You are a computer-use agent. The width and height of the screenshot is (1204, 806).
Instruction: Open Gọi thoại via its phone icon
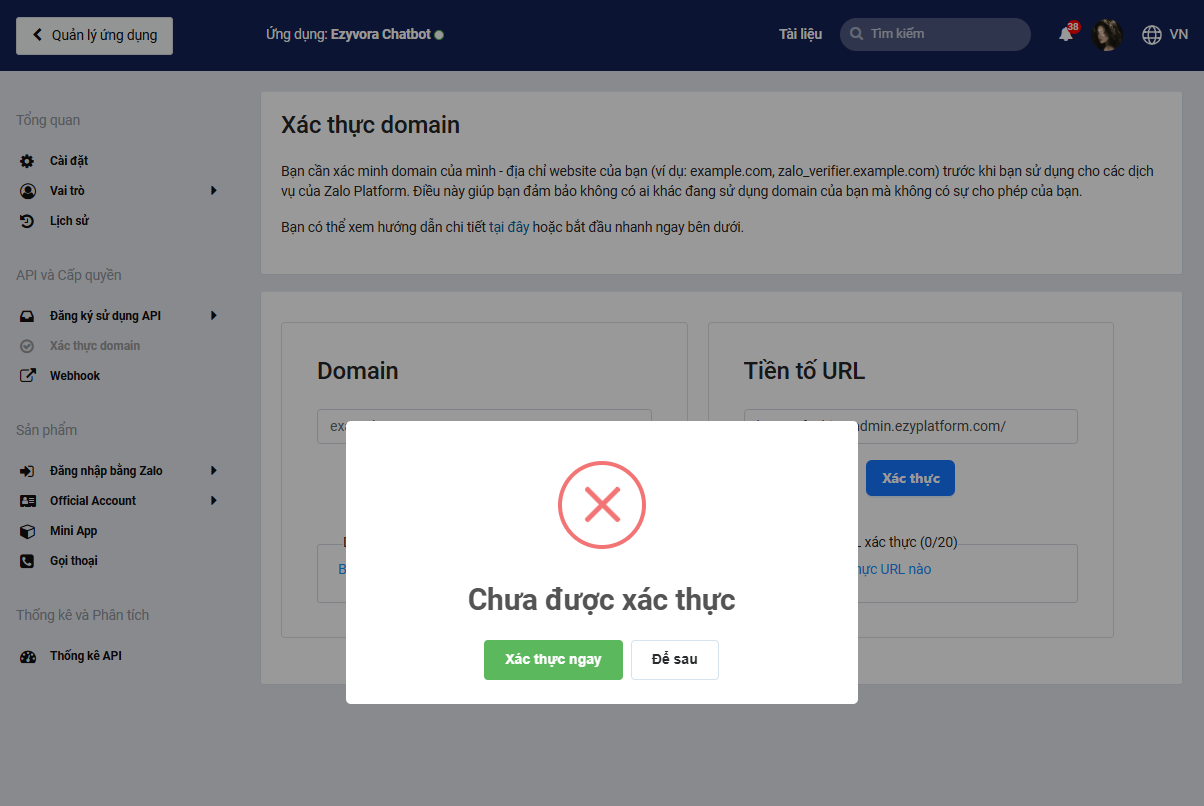coord(28,561)
